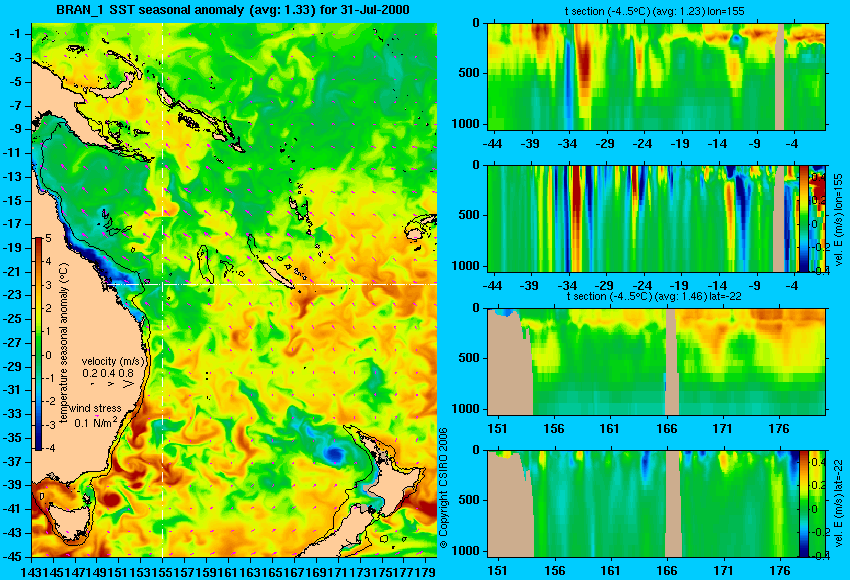Click the temperature seasonal anomaly color bar

pyautogui.click(x=38, y=344)
